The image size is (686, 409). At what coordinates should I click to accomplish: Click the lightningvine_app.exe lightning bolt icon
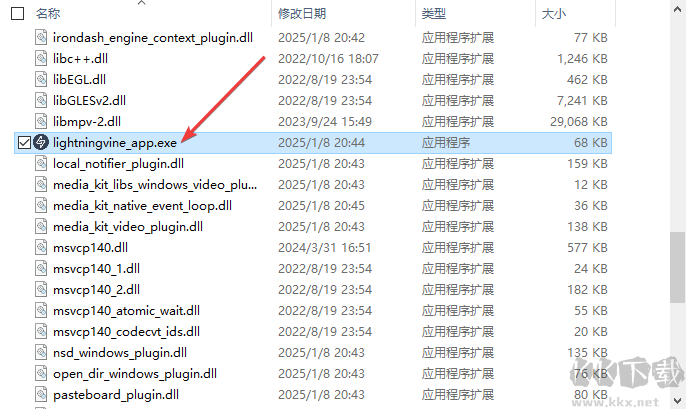[41, 142]
